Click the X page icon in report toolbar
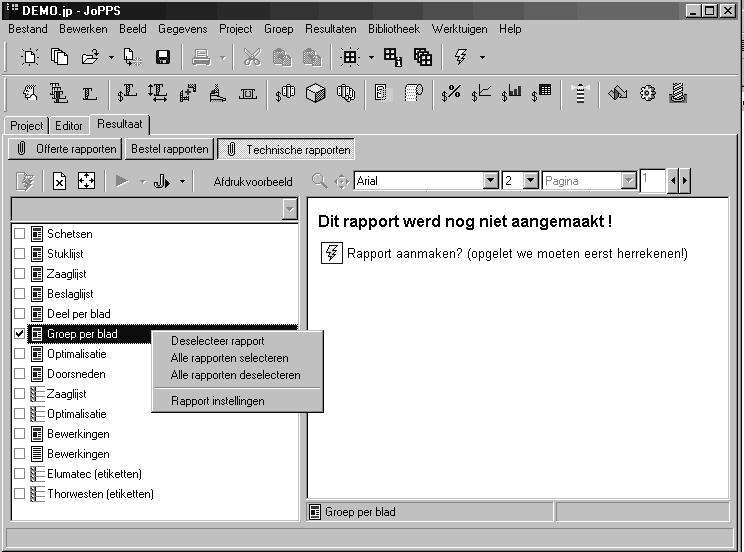Image resolution: width=744 pixels, height=552 pixels. tap(59, 181)
